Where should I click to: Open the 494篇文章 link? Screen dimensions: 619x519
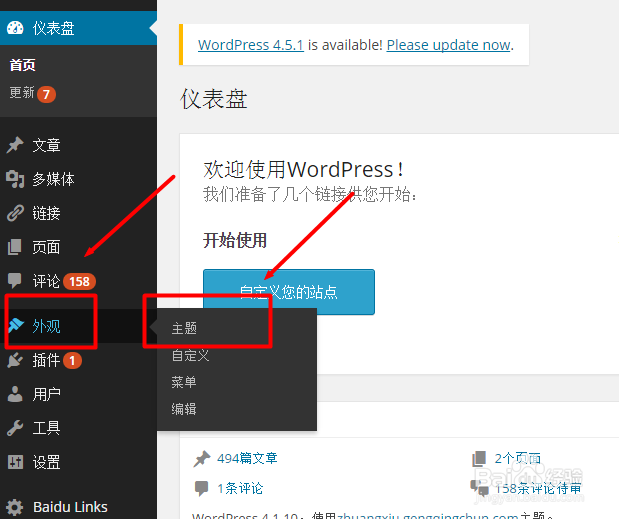[248, 458]
